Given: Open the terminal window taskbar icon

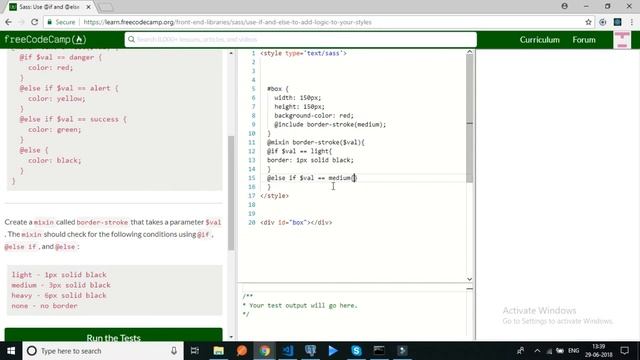Looking at the screenshot, I should point(379,351).
